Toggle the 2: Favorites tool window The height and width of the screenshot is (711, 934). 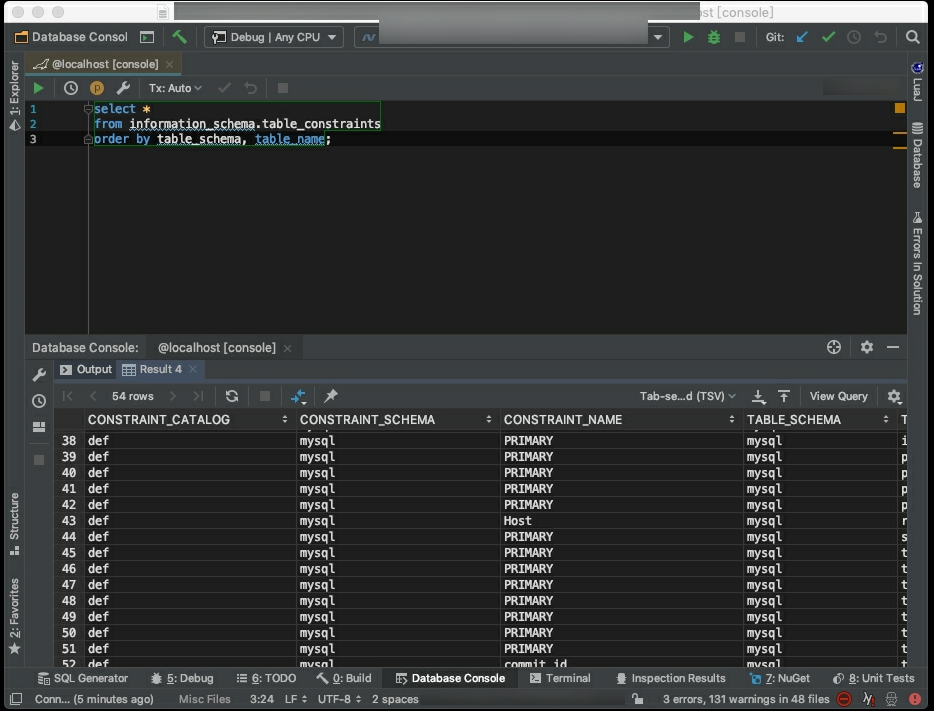tap(14, 616)
